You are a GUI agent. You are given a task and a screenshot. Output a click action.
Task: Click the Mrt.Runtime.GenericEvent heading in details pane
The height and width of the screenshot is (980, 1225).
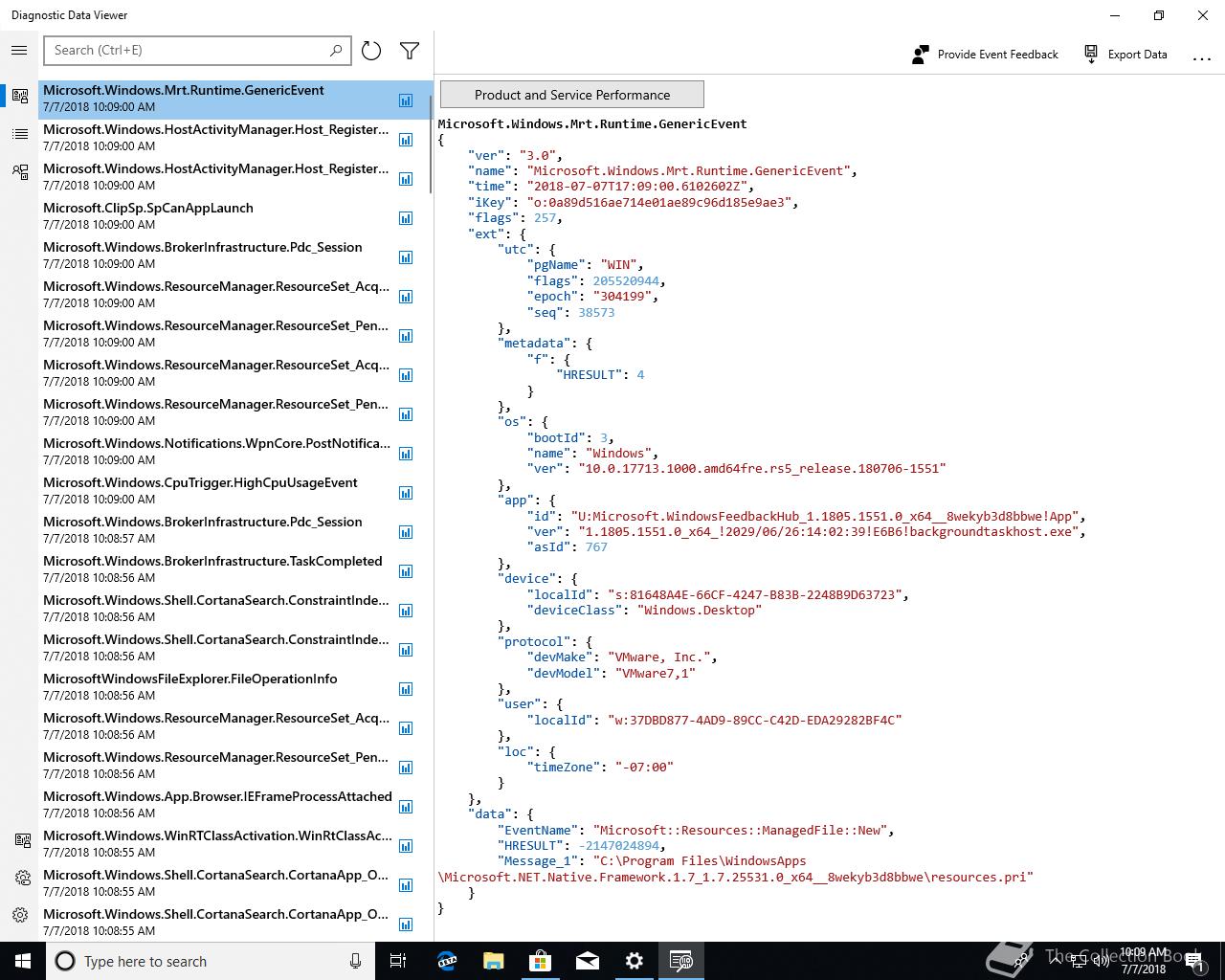click(x=592, y=123)
